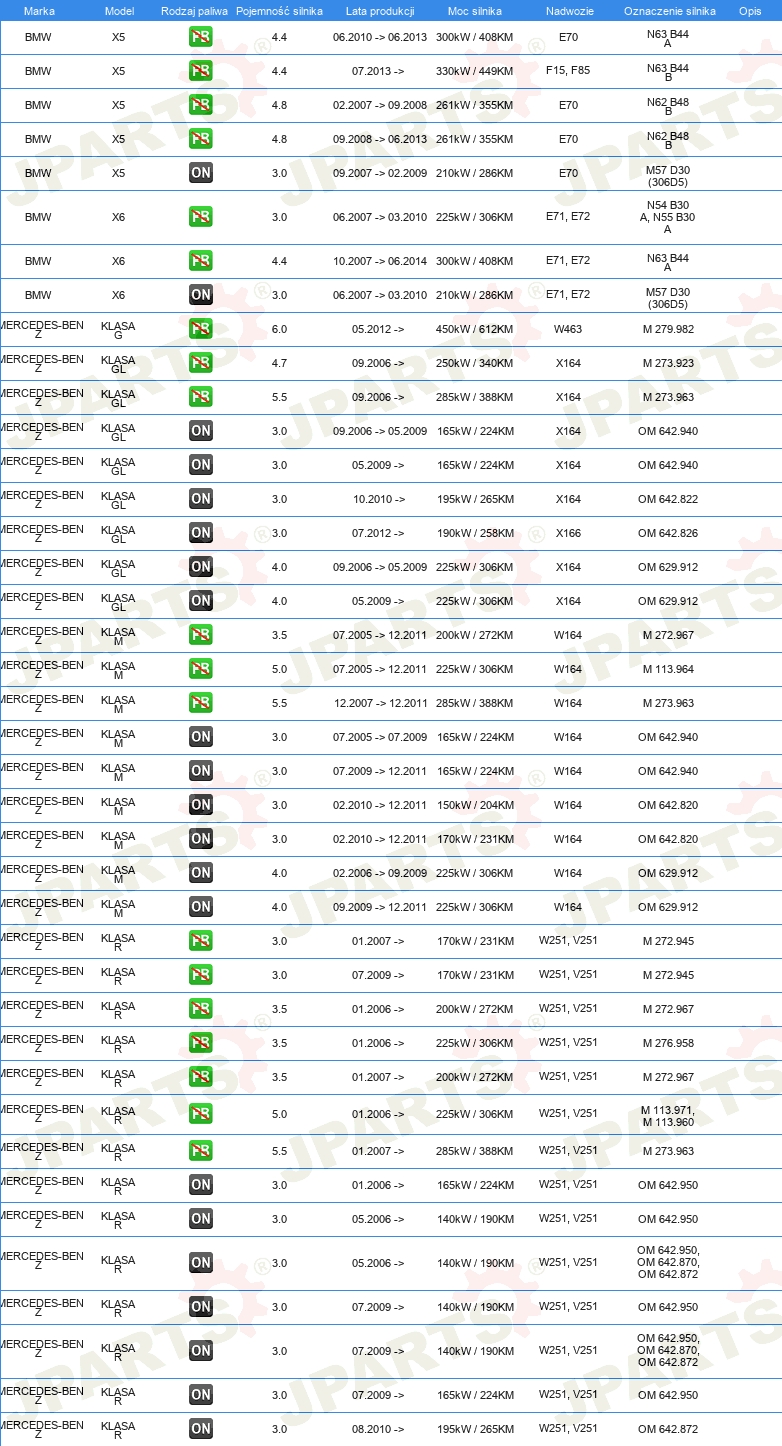Screen dimensions: 782x1446
Task: Click engine code M 113.964
Action: 668,669
